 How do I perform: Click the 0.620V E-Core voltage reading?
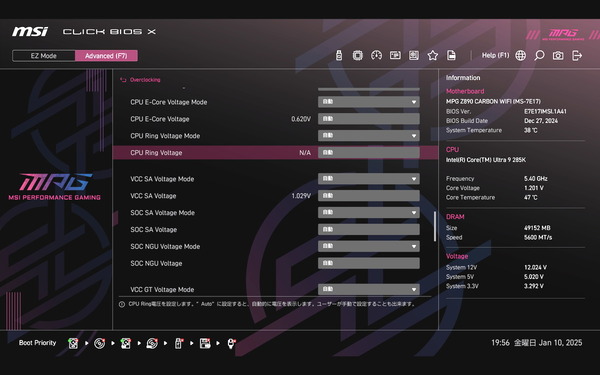tap(301, 119)
